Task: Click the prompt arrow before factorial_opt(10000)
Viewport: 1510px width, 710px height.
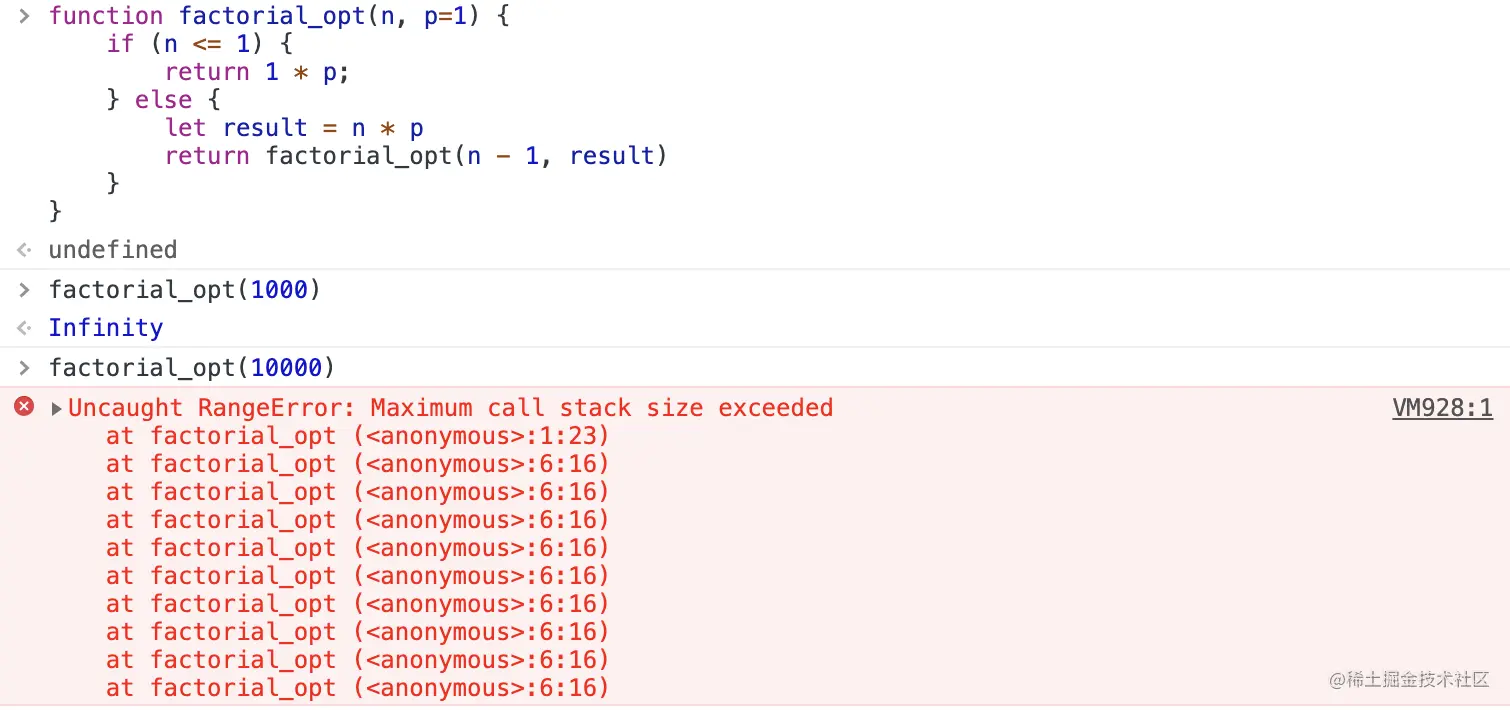Action: (24, 368)
